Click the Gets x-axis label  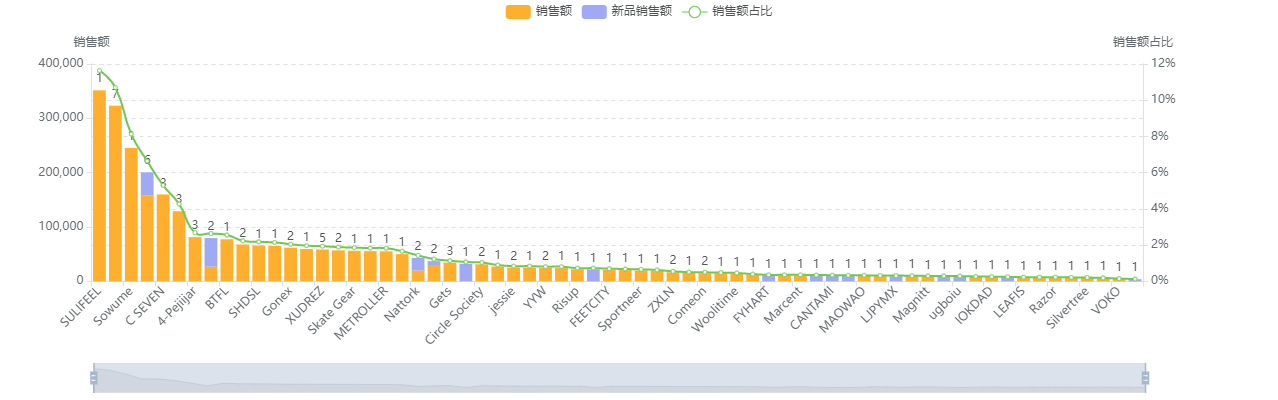tap(440, 298)
